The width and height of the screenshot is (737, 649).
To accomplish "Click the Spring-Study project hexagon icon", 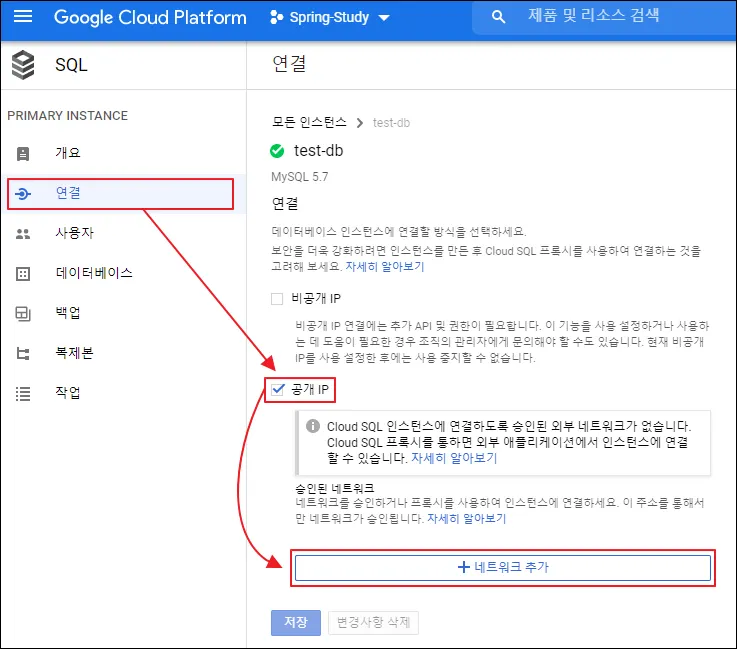I will [276, 18].
